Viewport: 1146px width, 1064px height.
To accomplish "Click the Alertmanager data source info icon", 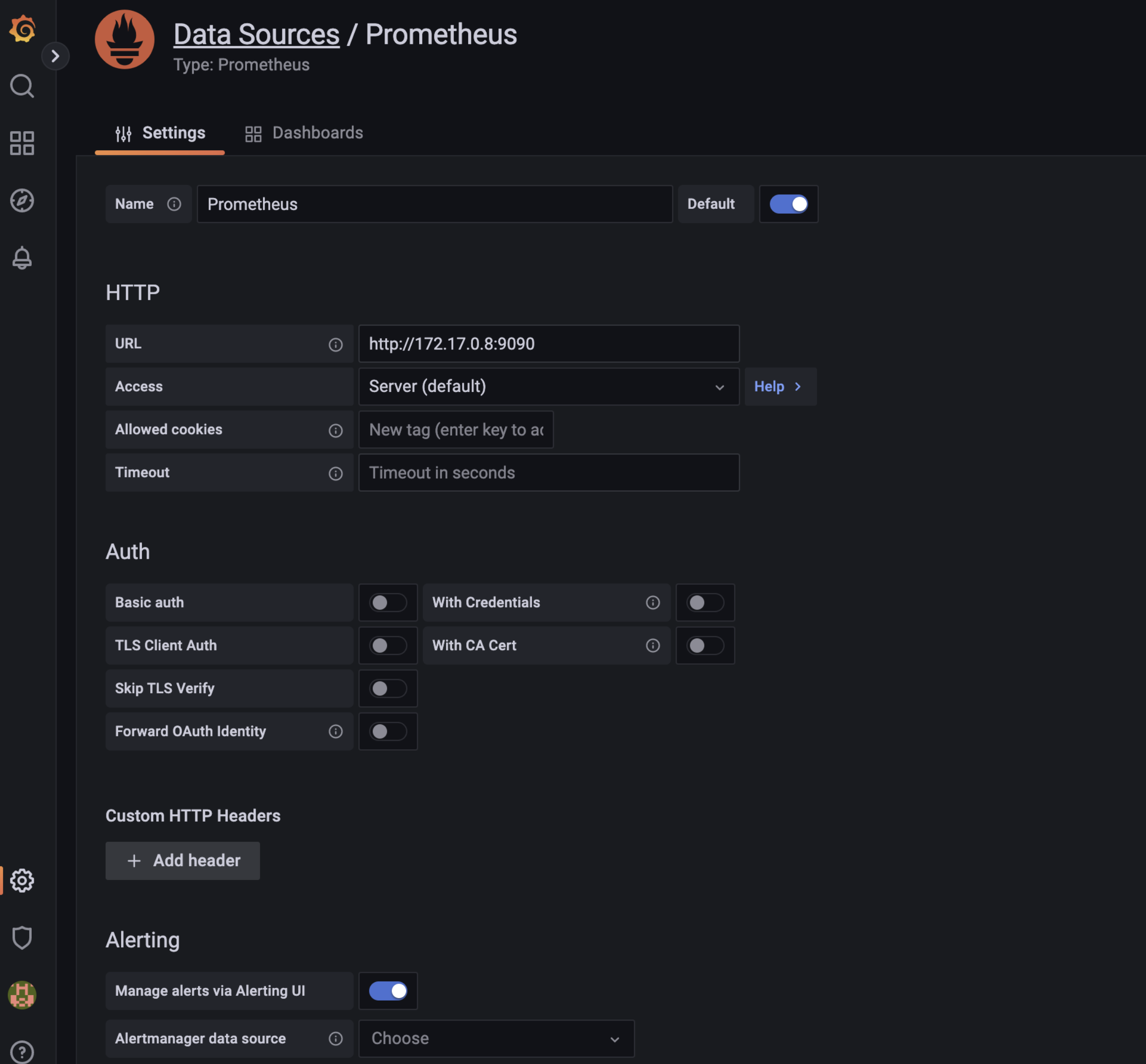I will coord(335,1038).
